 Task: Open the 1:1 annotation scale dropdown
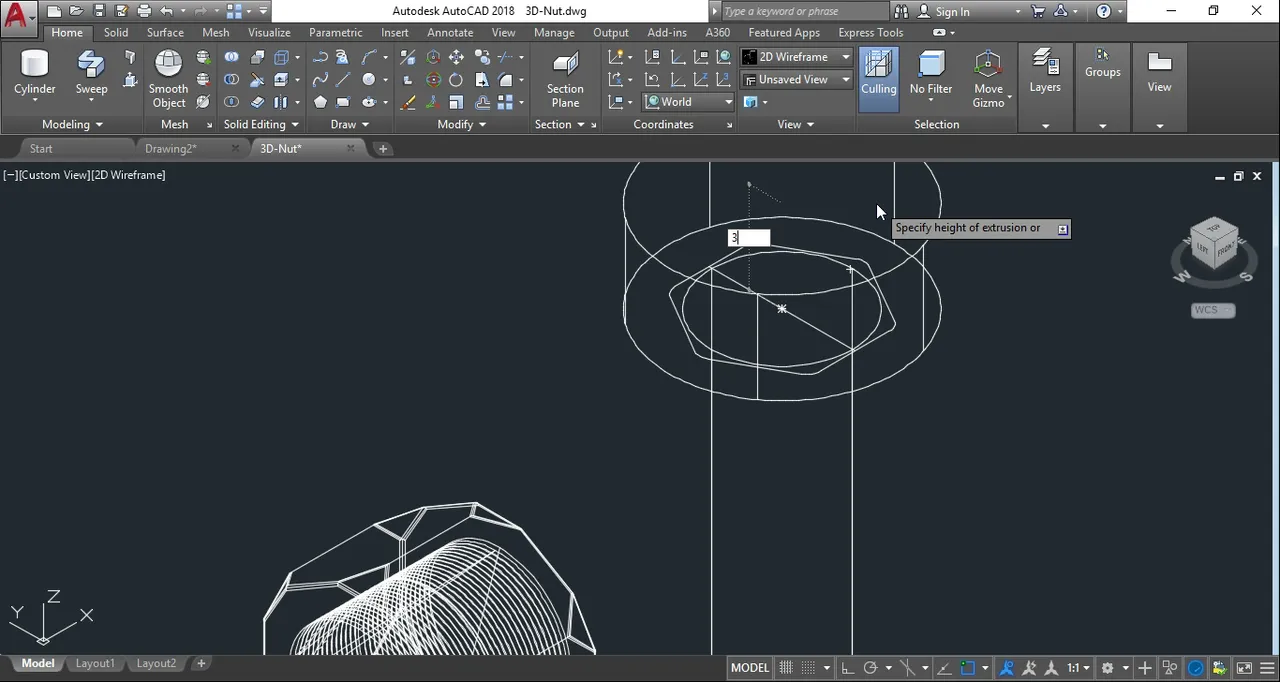(1077, 668)
